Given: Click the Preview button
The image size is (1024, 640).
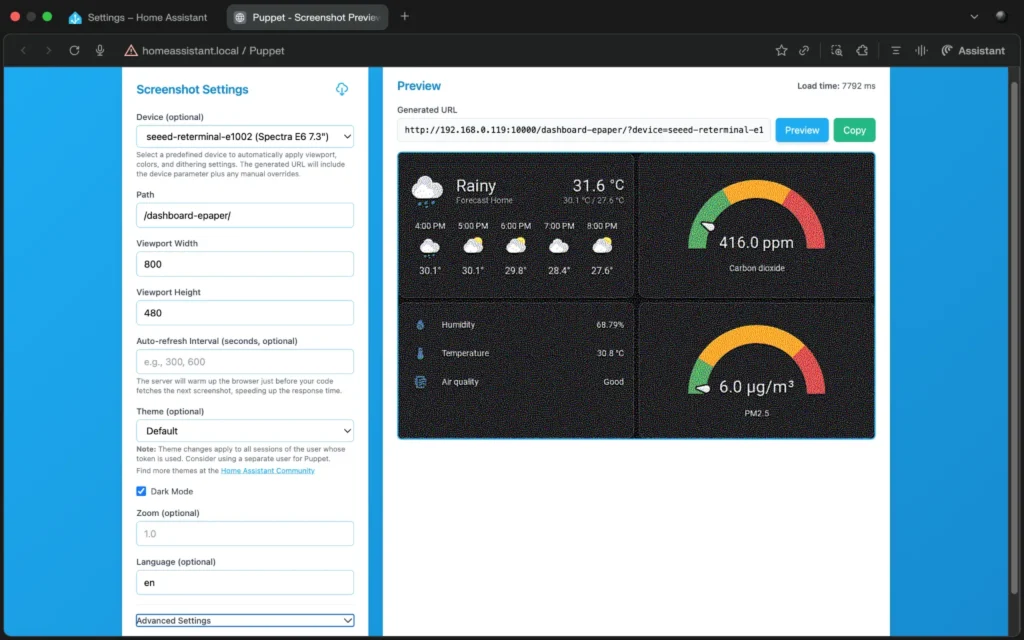Looking at the screenshot, I should 802,130.
